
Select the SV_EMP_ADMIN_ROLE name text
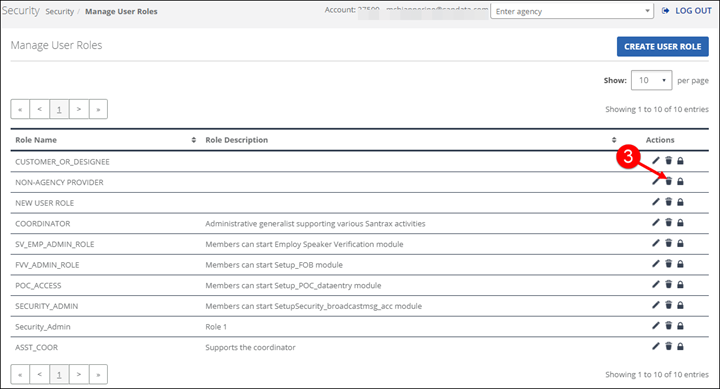coord(55,244)
